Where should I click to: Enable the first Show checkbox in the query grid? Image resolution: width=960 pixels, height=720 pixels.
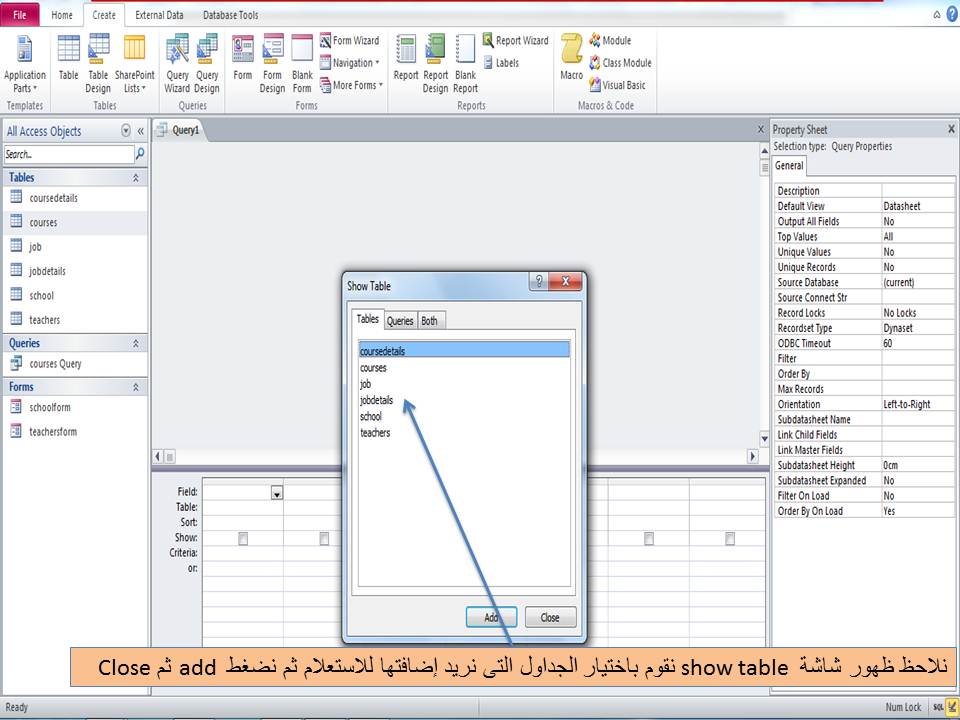244,537
